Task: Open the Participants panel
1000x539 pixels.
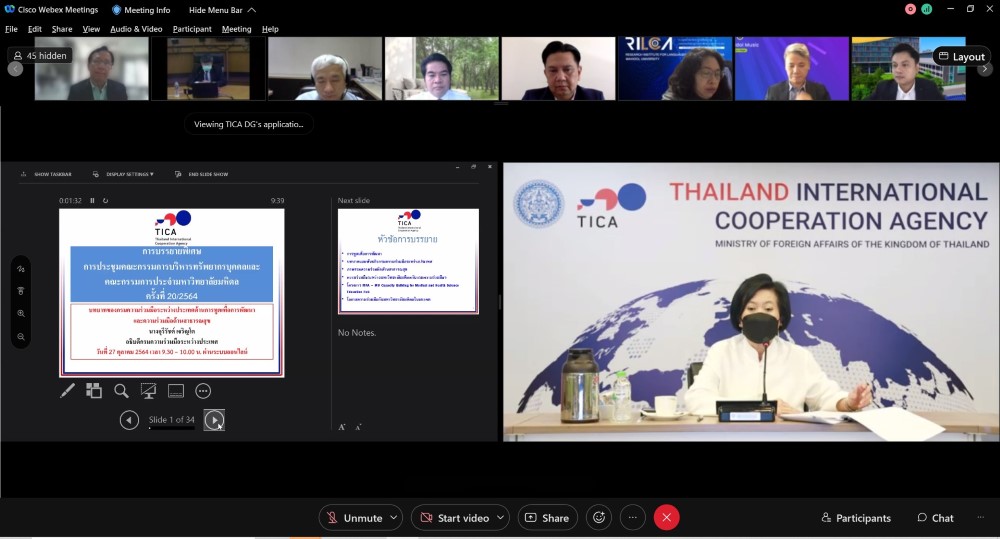Action: [856, 518]
